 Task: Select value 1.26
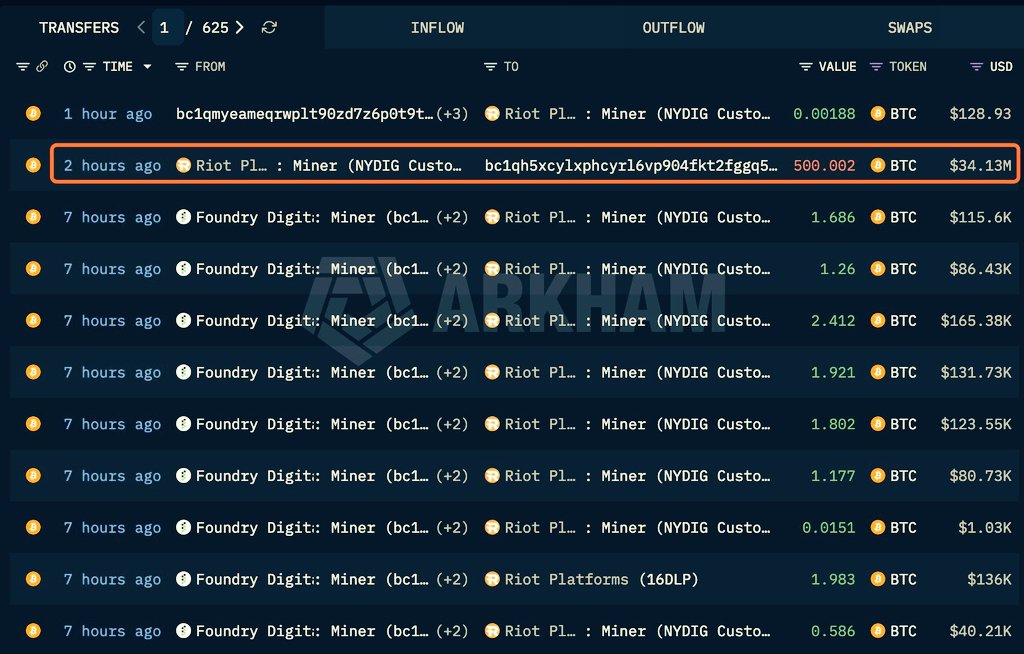click(x=837, y=269)
